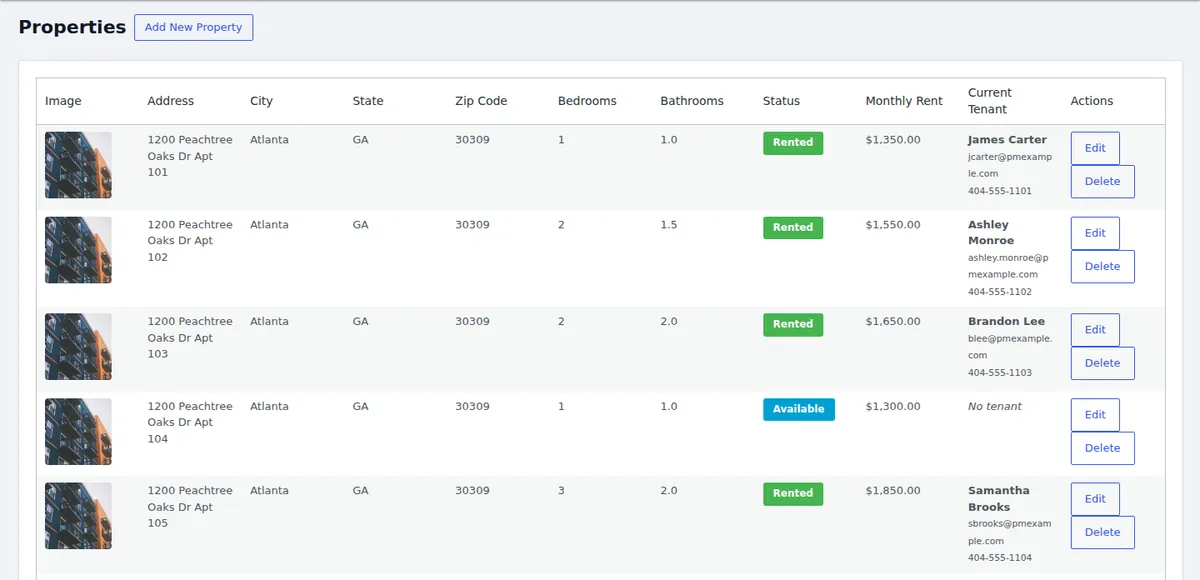Edit the Apt 101 property
The height and width of the screenshot is (580, 1200).
tap(1095, 148)
